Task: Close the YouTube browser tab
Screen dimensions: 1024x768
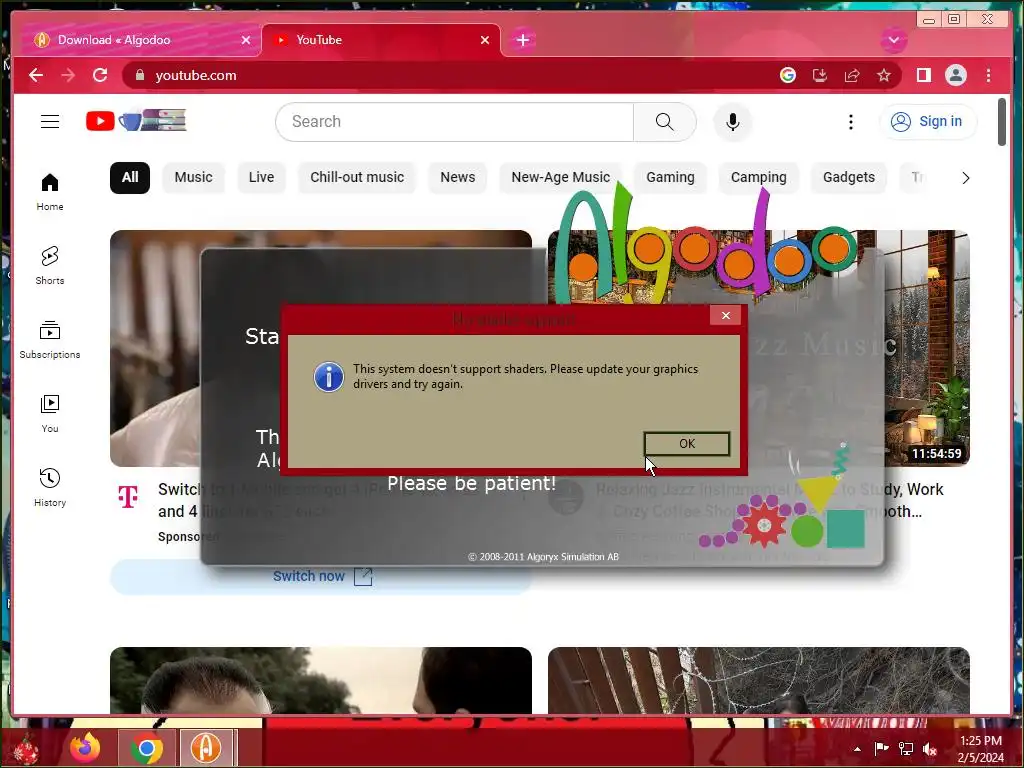Action: point(485,40)
